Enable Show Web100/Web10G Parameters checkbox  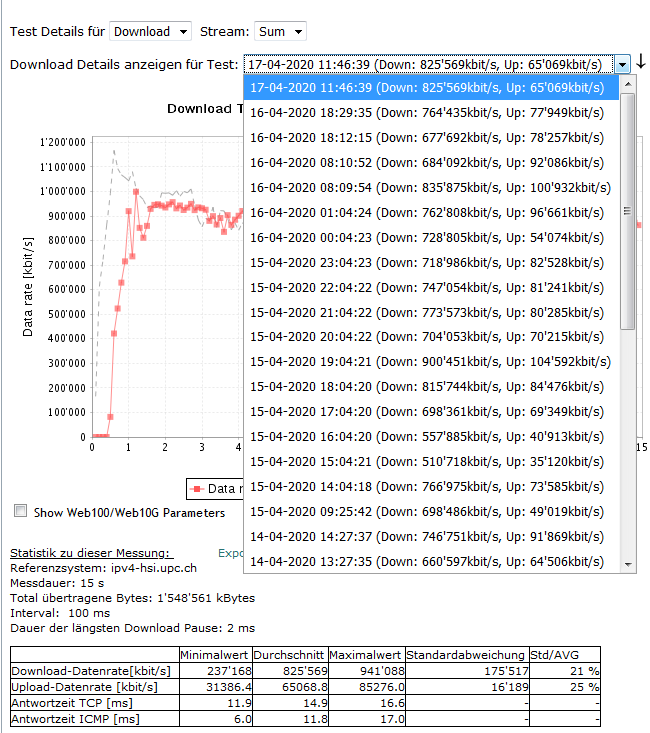(x=21, y=511)
